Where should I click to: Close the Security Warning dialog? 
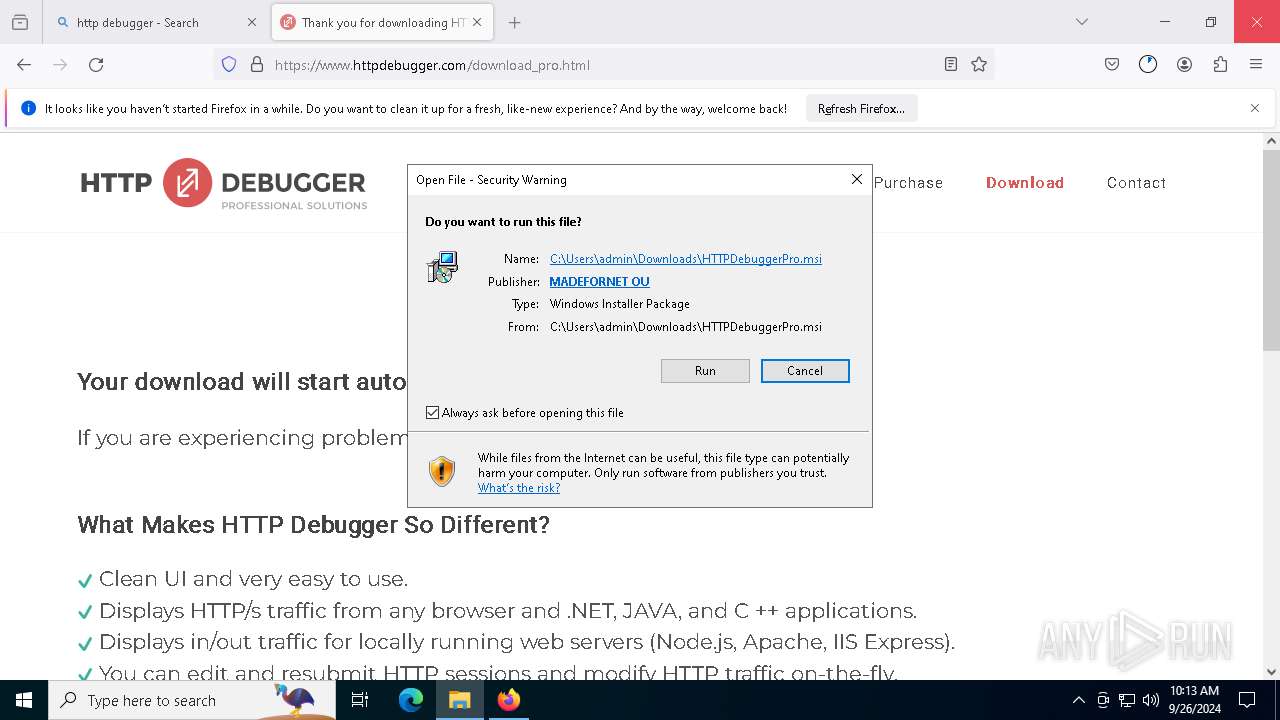(856, 179)
